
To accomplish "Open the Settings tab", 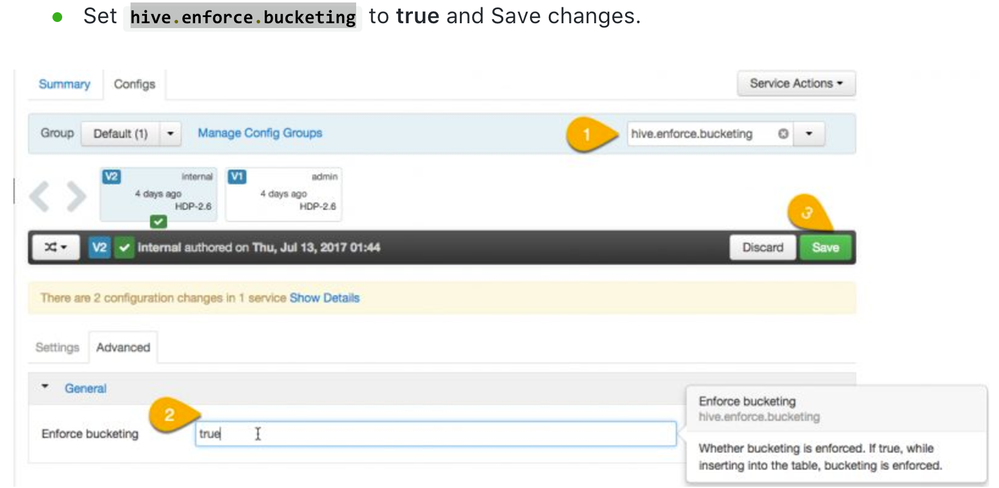I will pyautogui.click(x=57, y=347).
